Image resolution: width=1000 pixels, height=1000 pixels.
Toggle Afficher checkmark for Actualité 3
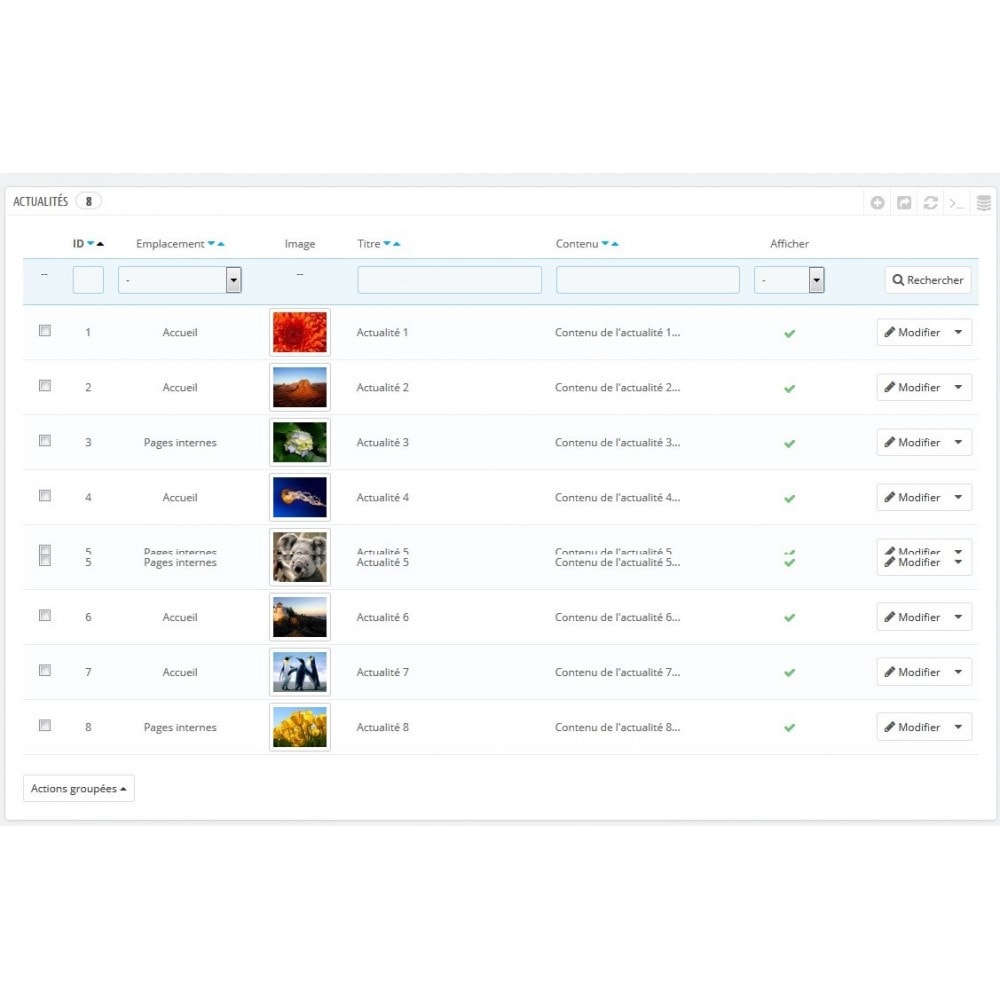[790, 443]
